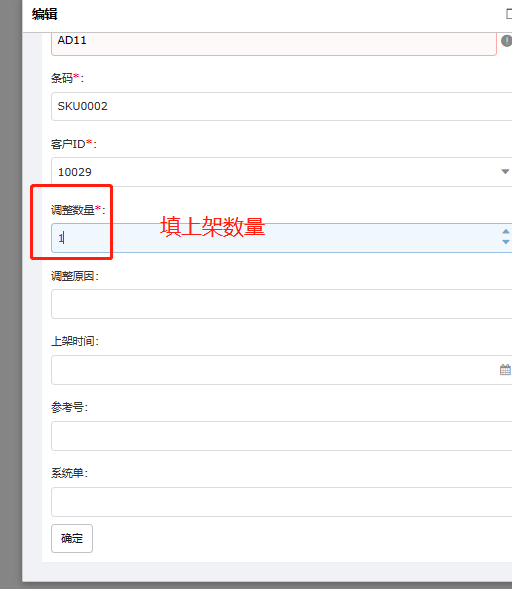Screen dimensions: 512x589
Task: Open the calendar picker for 上架时间
Action: [x=505, y=370]
